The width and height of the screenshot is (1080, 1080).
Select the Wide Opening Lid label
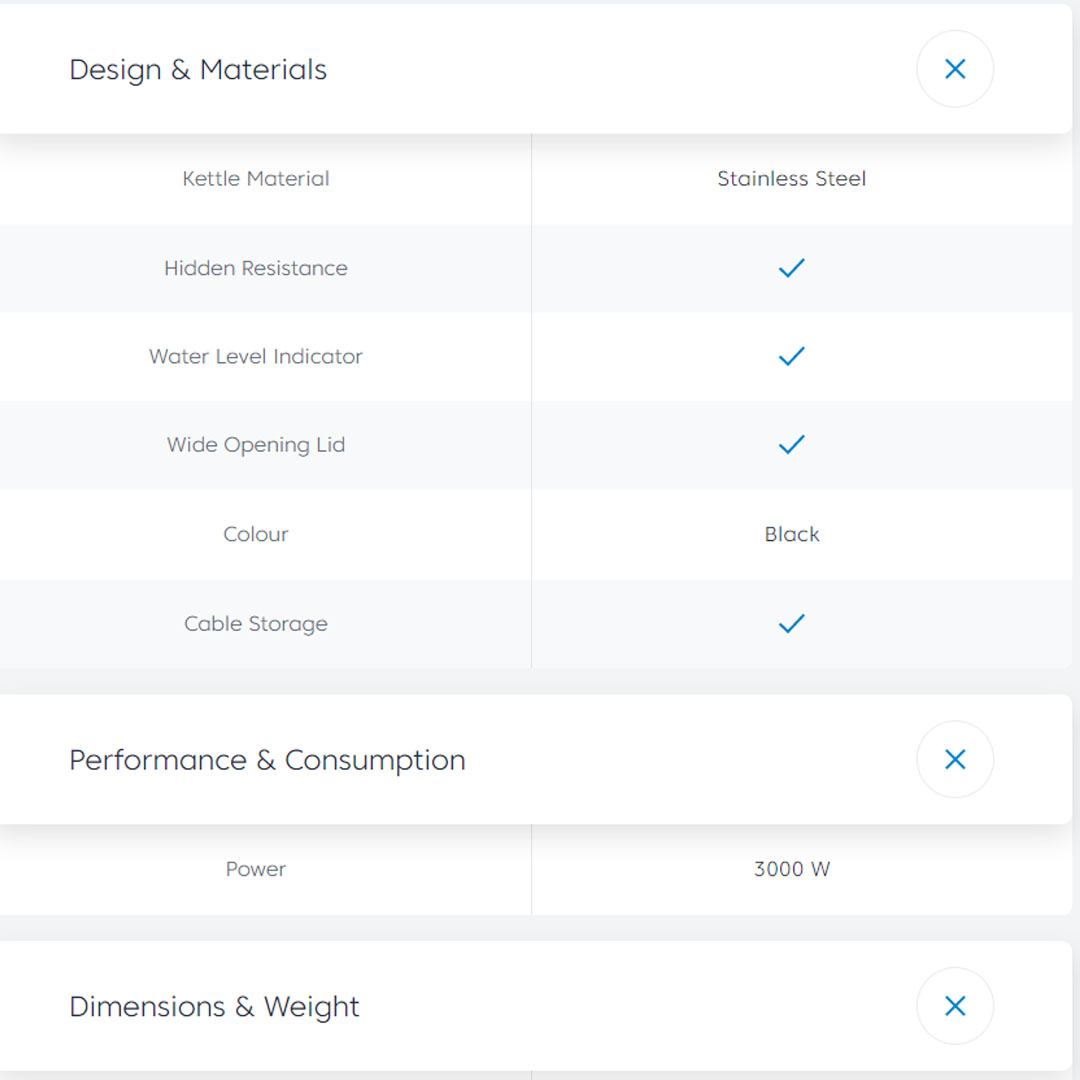click(256, 445)
